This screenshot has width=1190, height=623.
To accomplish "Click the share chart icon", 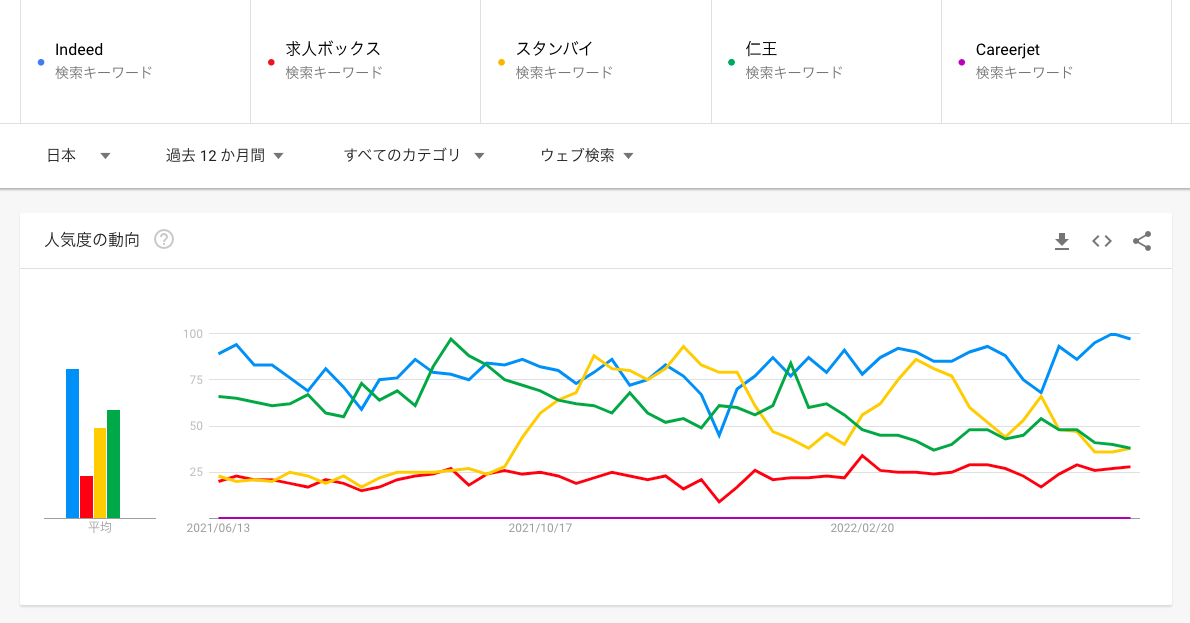I will (1142, 241).
